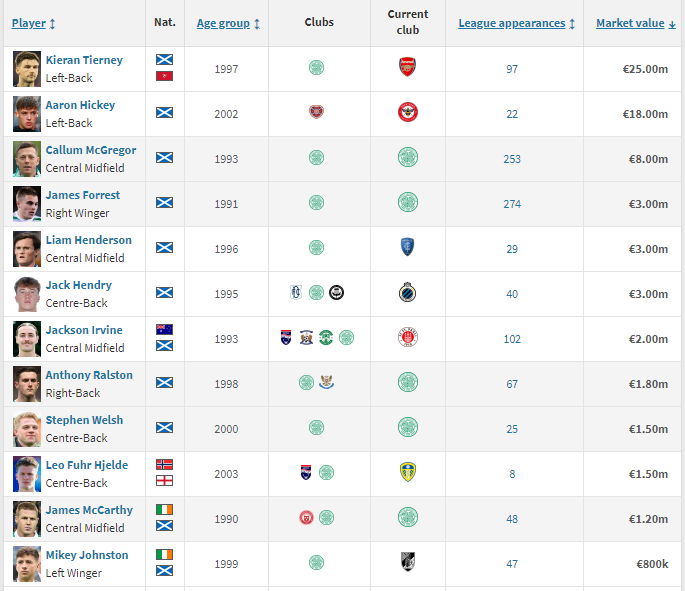Click Anthony Ralston's portrait thumbnail
Viewport: 685px width, 591px height.
[27, 384]
